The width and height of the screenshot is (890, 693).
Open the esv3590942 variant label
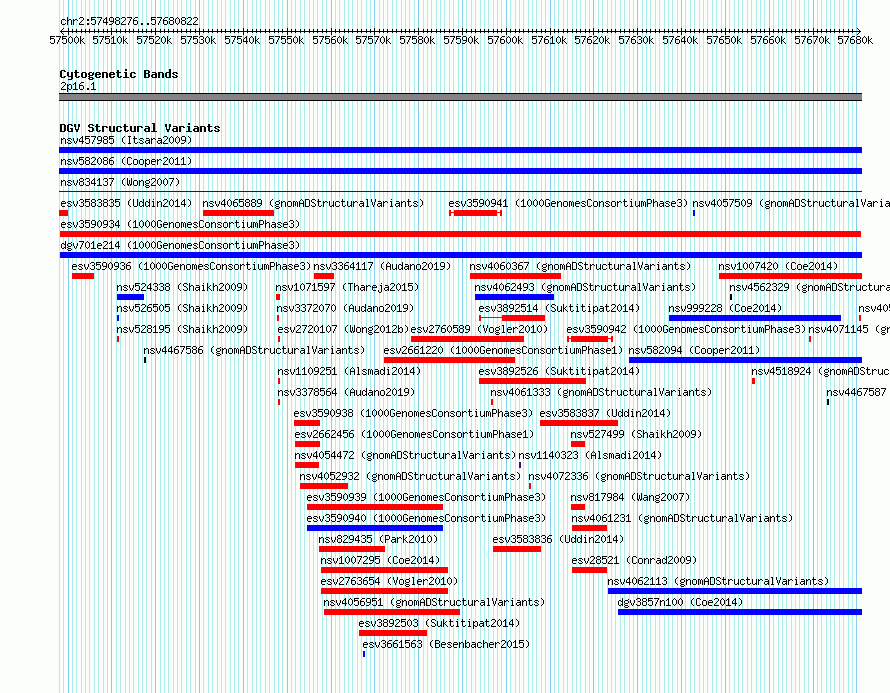(686, 329)
